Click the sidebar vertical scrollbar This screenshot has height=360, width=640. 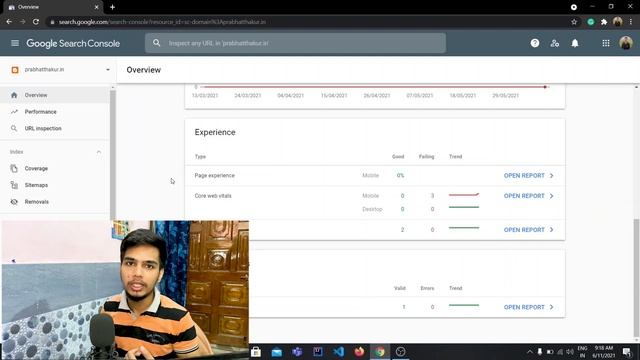[113, 155]
